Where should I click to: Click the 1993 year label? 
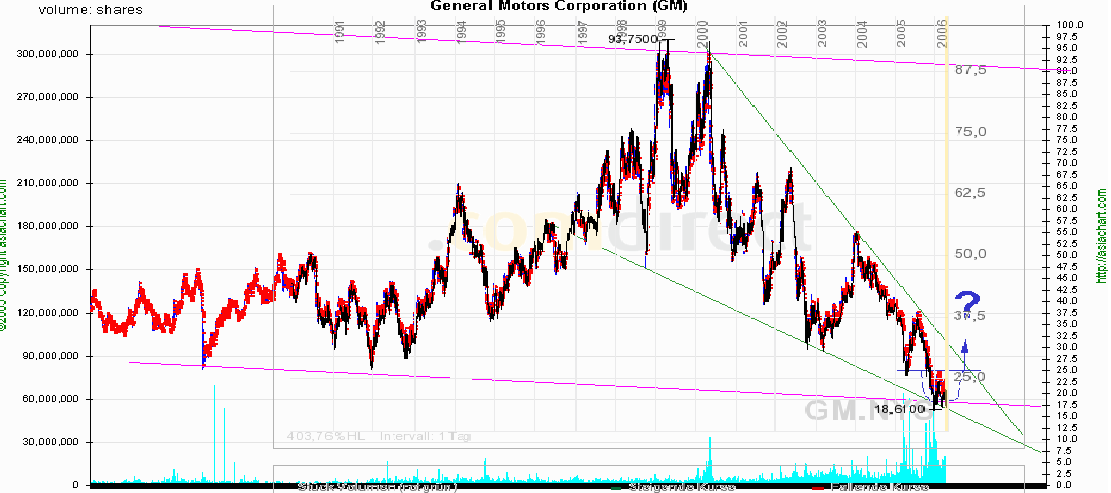[x=421, y=31]
